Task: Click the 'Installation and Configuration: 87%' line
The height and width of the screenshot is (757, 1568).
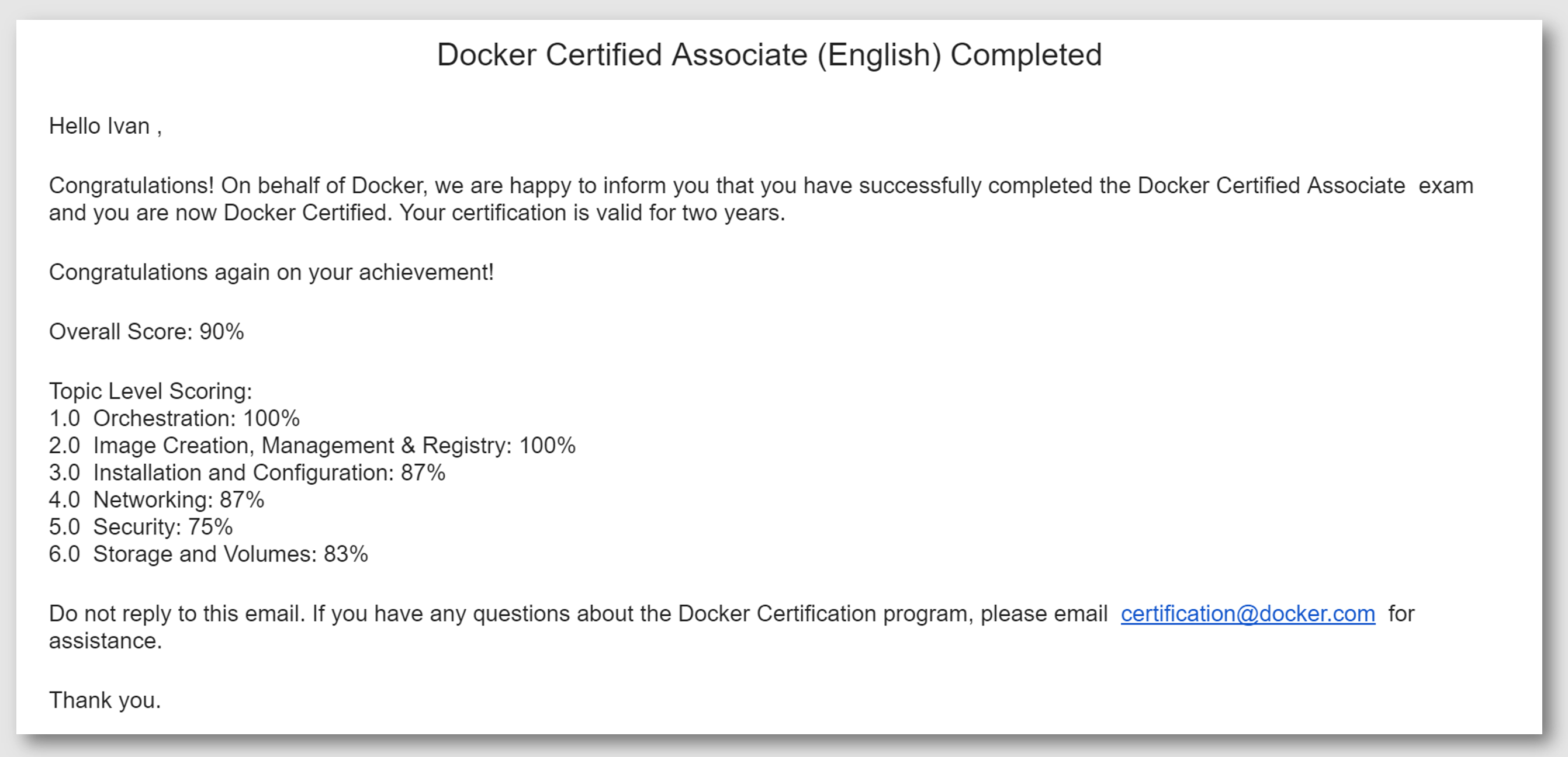Action: pyautogui.click(x=268, y=472)
